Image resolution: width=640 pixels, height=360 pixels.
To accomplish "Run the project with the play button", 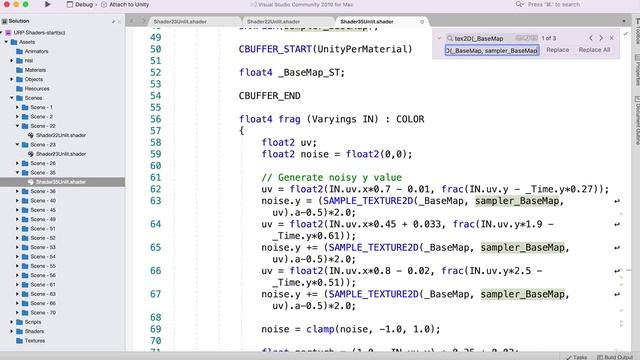I will coord(47,4).
